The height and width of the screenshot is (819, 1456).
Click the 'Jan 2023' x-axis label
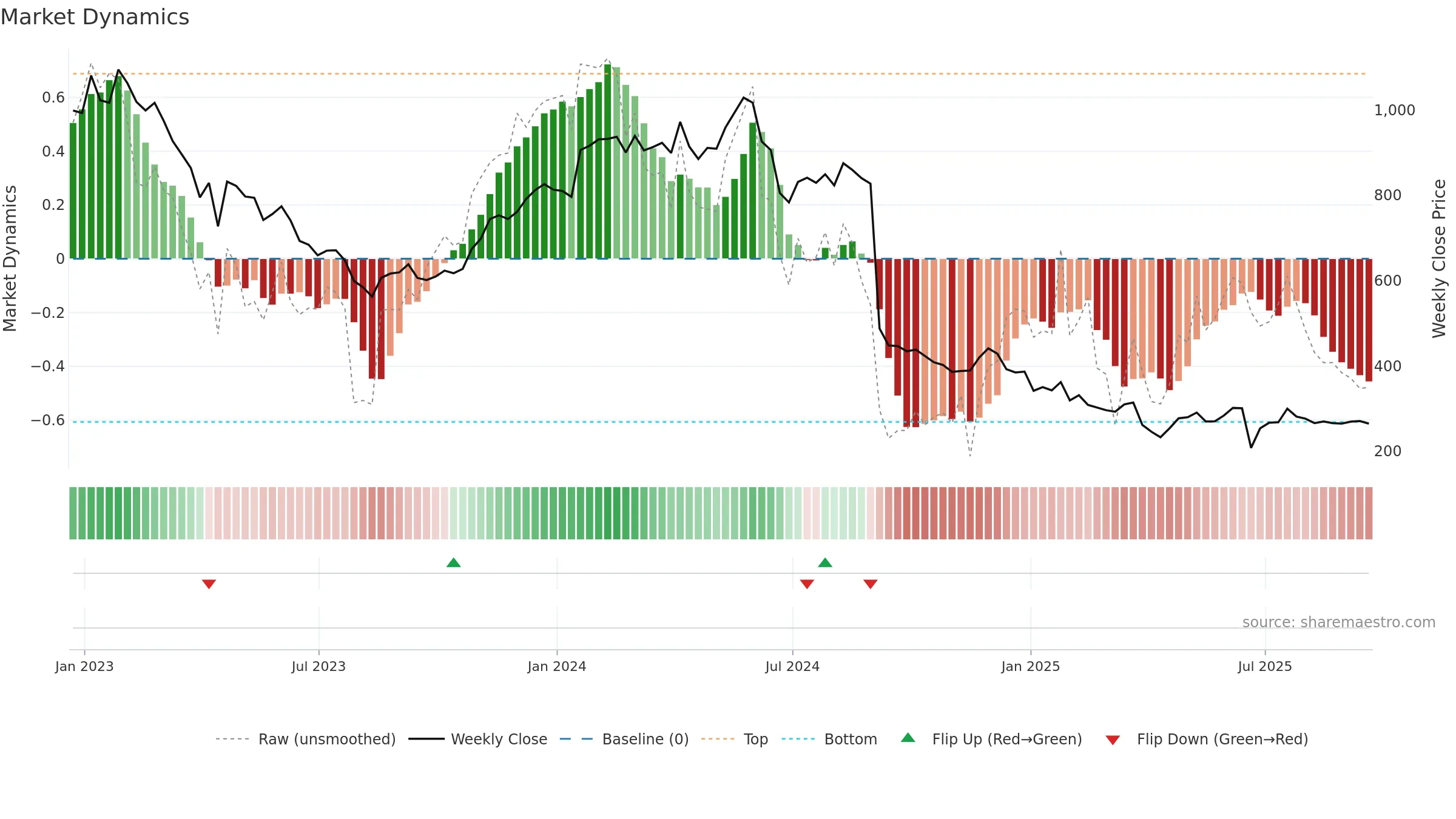(84, 666)
